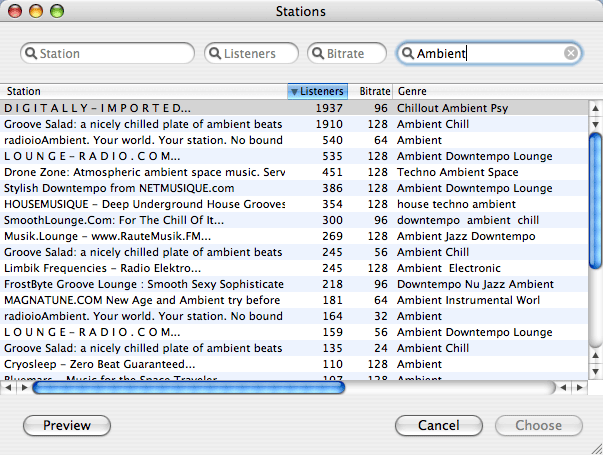Click the 218 listeners count cell

tap(332, 284)
